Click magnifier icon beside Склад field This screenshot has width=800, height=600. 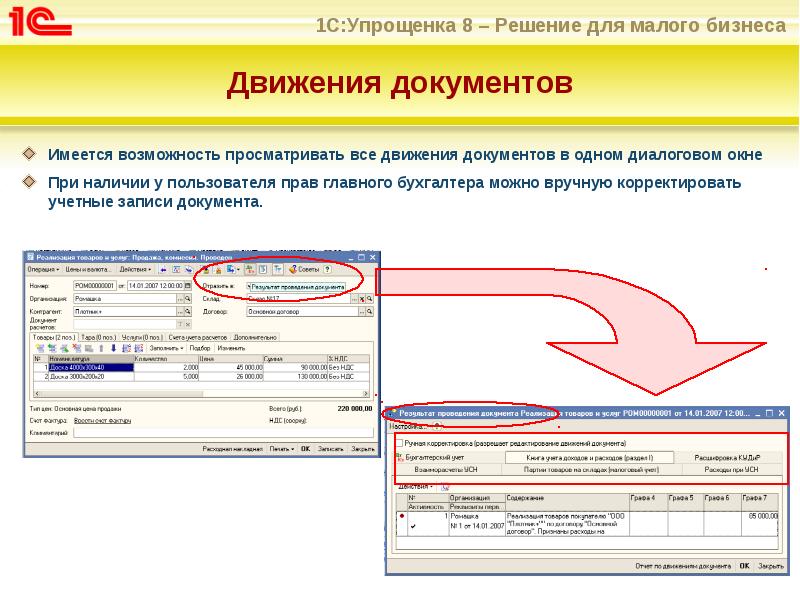369,299
